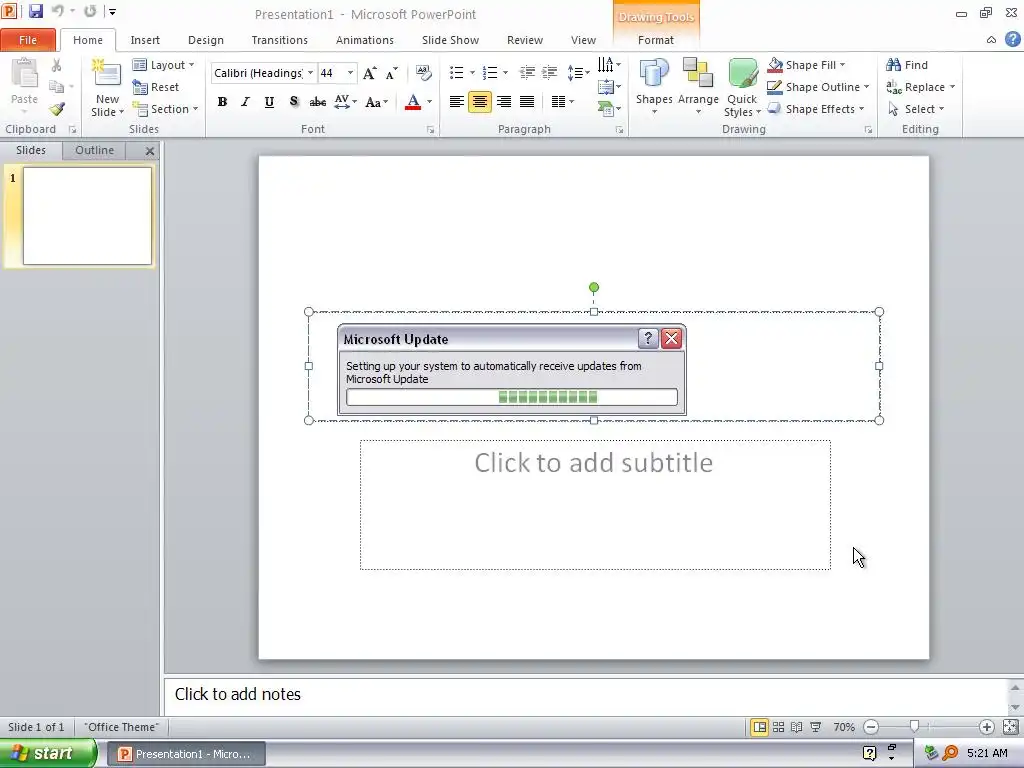Open the File tab
The width and height of the screenshot is (1024, 768).
pos(28,40)
